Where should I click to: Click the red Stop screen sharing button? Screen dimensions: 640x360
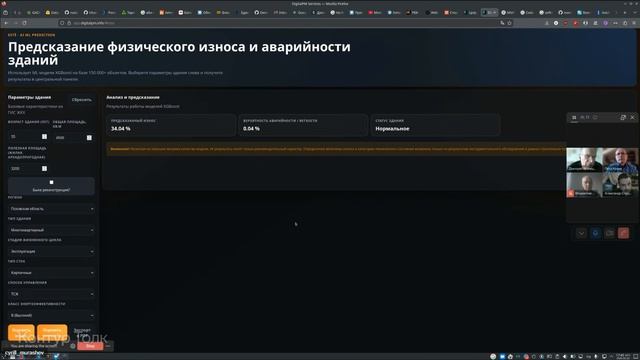click(x=90, y=346)
